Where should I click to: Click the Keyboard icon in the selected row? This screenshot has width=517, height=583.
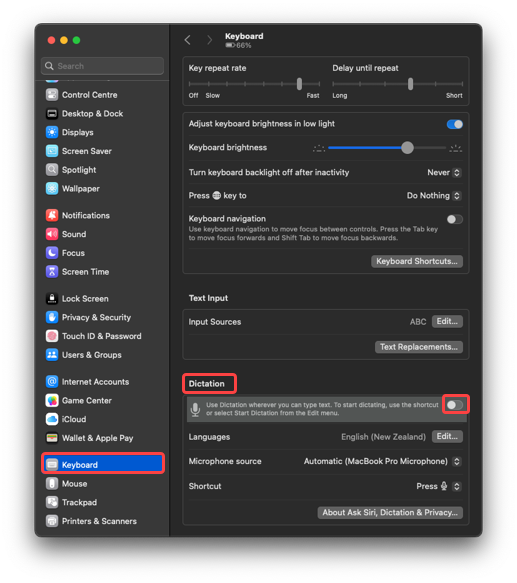click(x=52, y=465)
